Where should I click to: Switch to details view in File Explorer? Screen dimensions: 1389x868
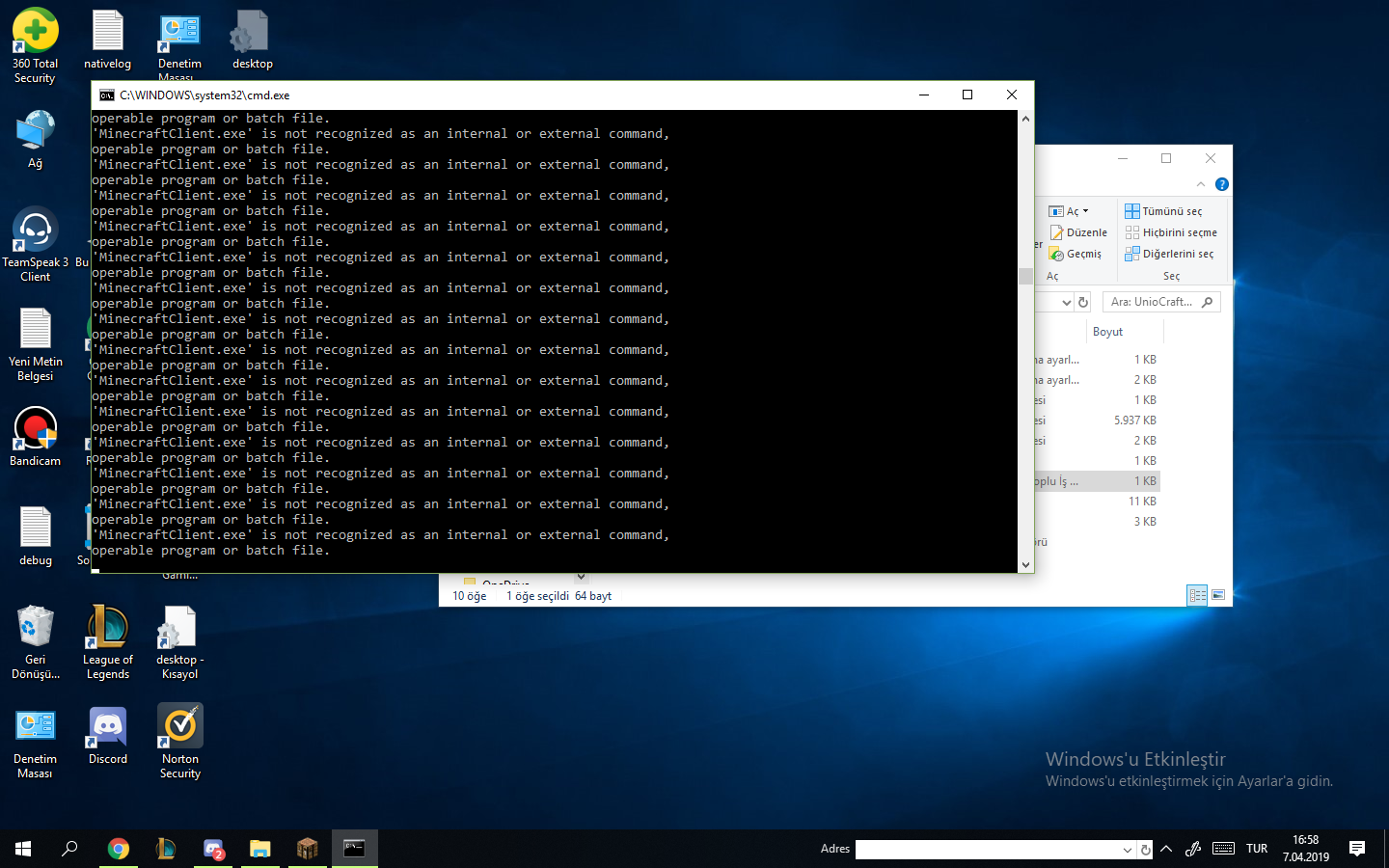1197,595
